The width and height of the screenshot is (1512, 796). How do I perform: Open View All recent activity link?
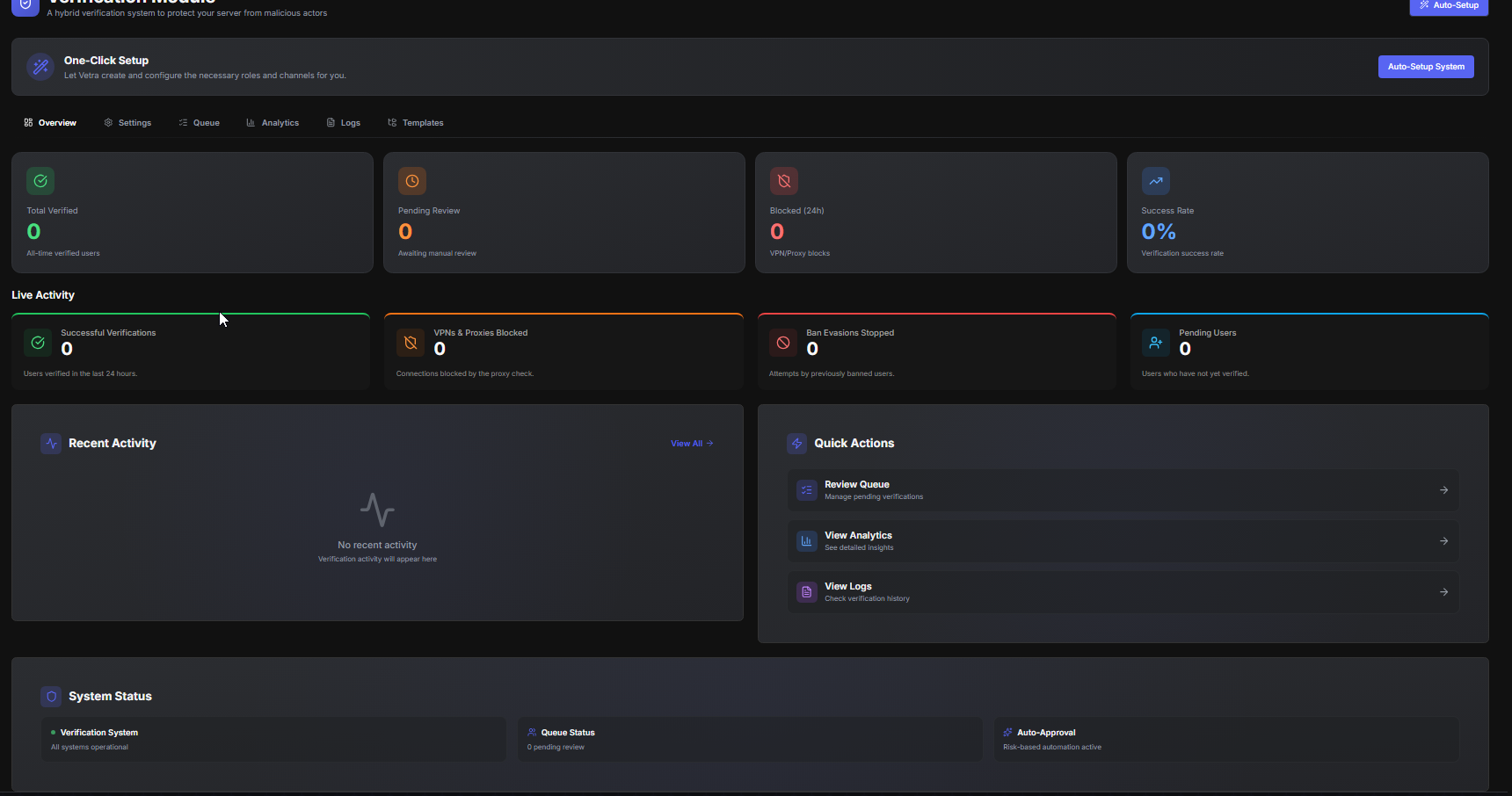pos(692,444)
